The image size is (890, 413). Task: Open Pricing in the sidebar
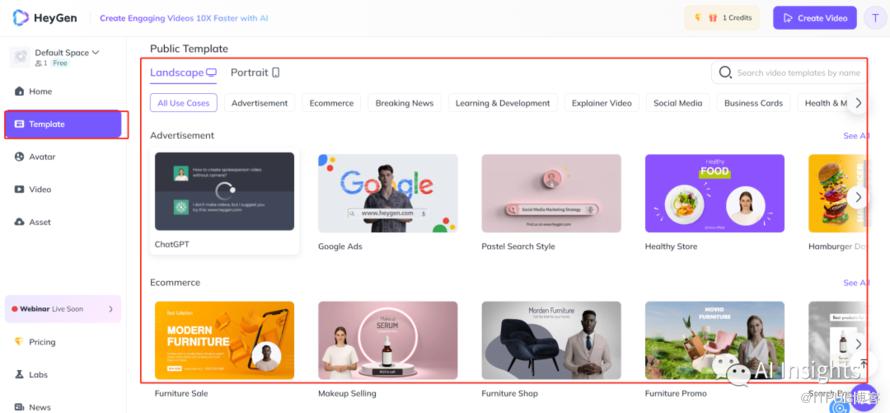(x=42, y=342)
